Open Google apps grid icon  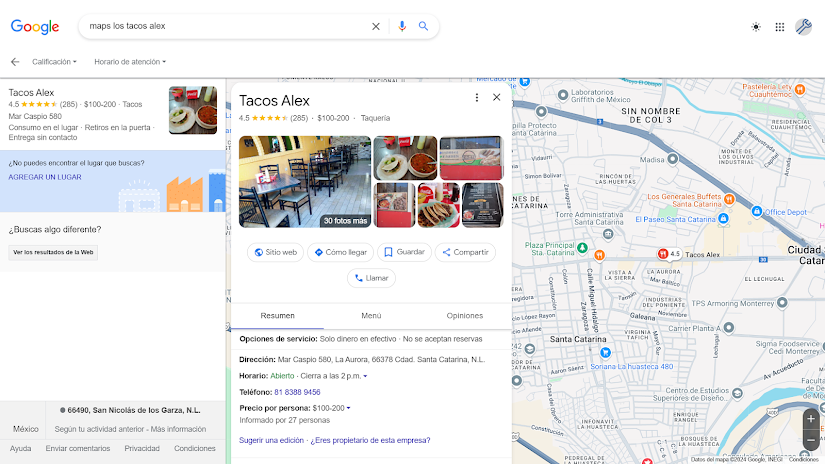pyautogui.click(x=780, y=27)
